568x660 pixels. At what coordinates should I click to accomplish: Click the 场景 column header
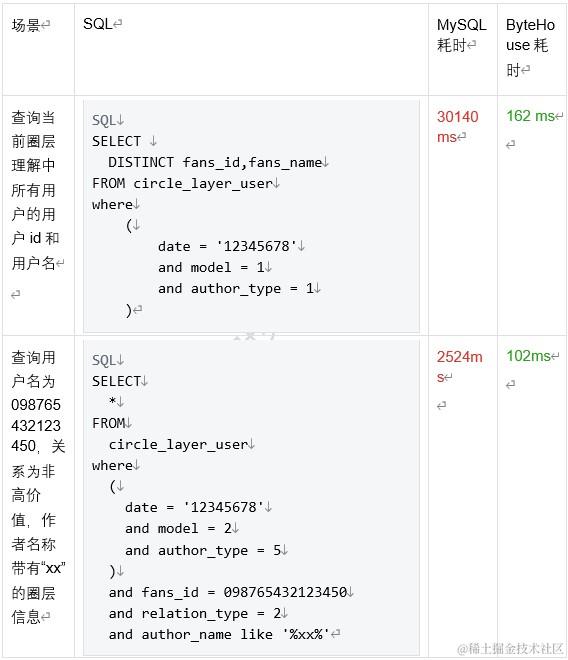click(x=26, y=25)
